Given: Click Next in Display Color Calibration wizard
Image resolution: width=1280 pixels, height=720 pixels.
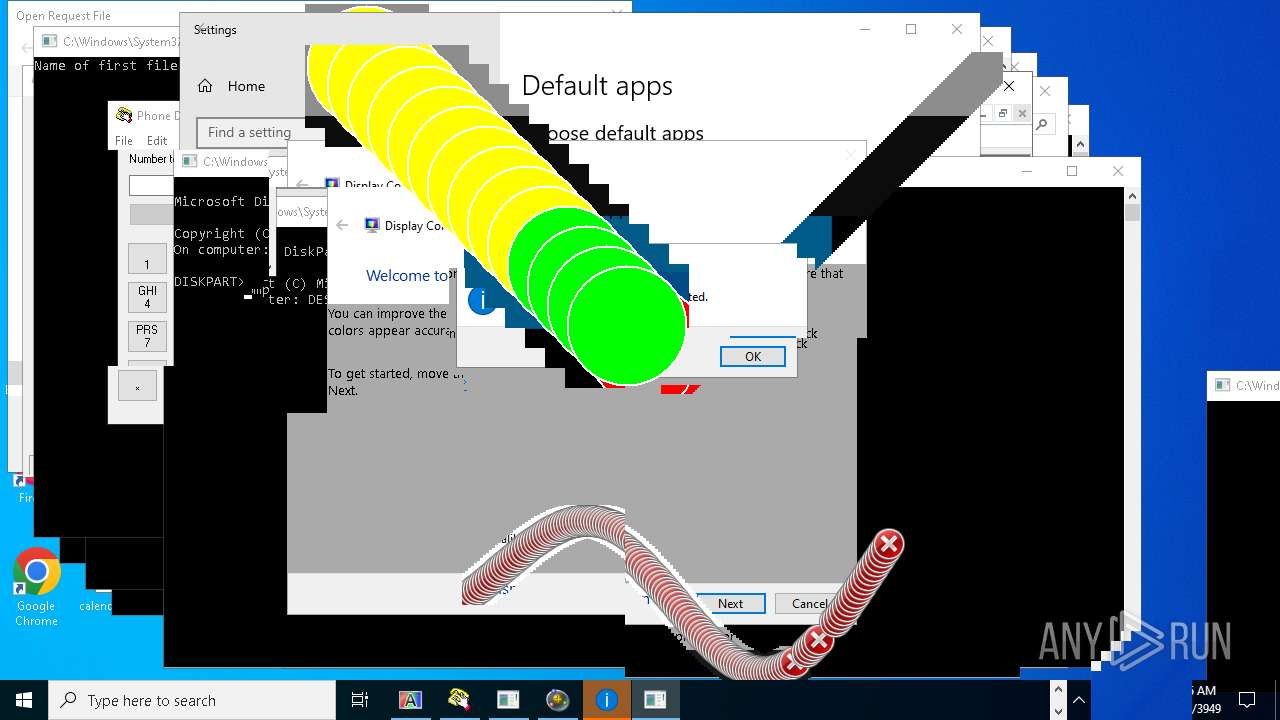Looking at the screenshot, I should [x=730, y=603].
